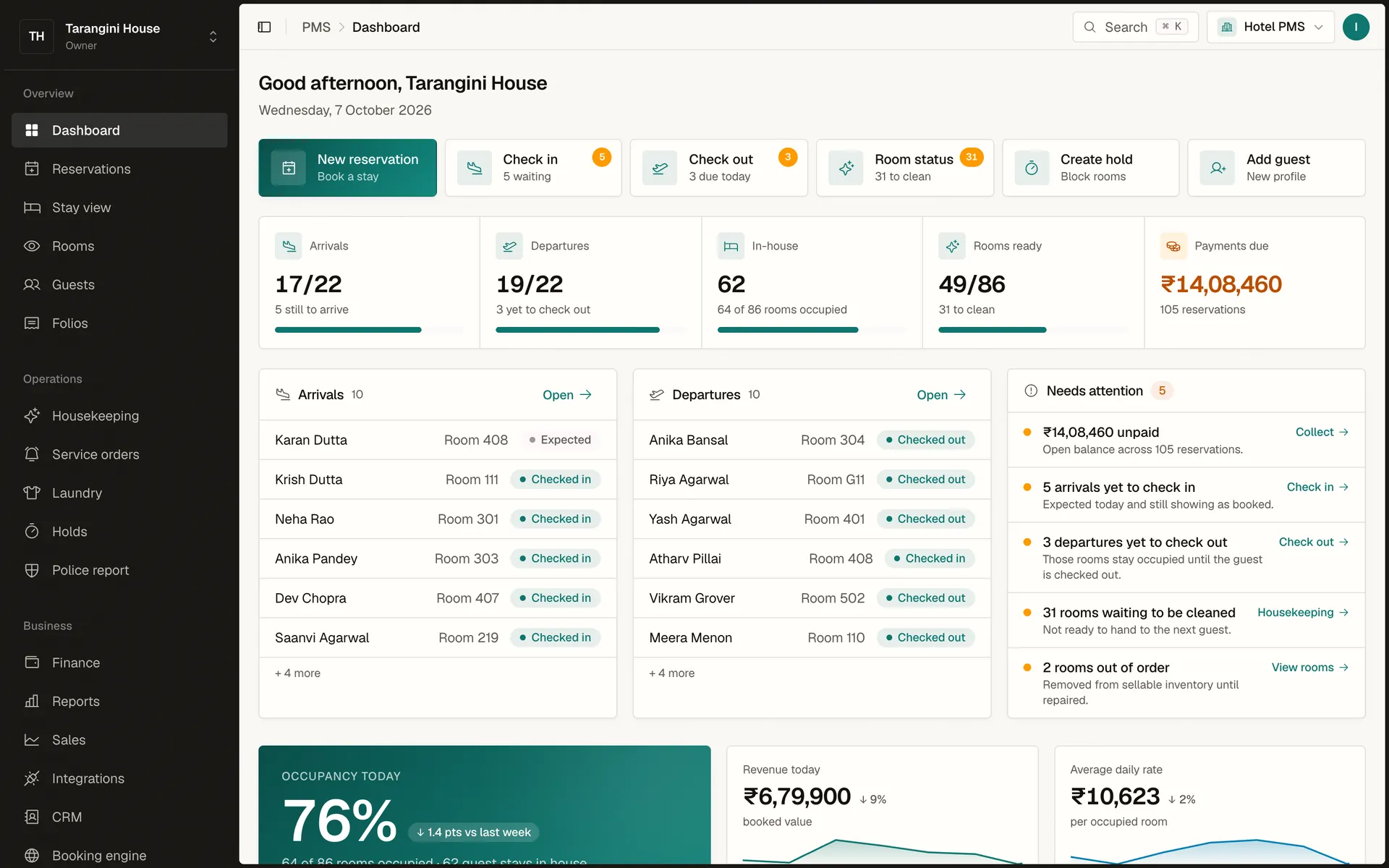
Task: Click Check in link for pending arrivals
Action: [1317, 487]
